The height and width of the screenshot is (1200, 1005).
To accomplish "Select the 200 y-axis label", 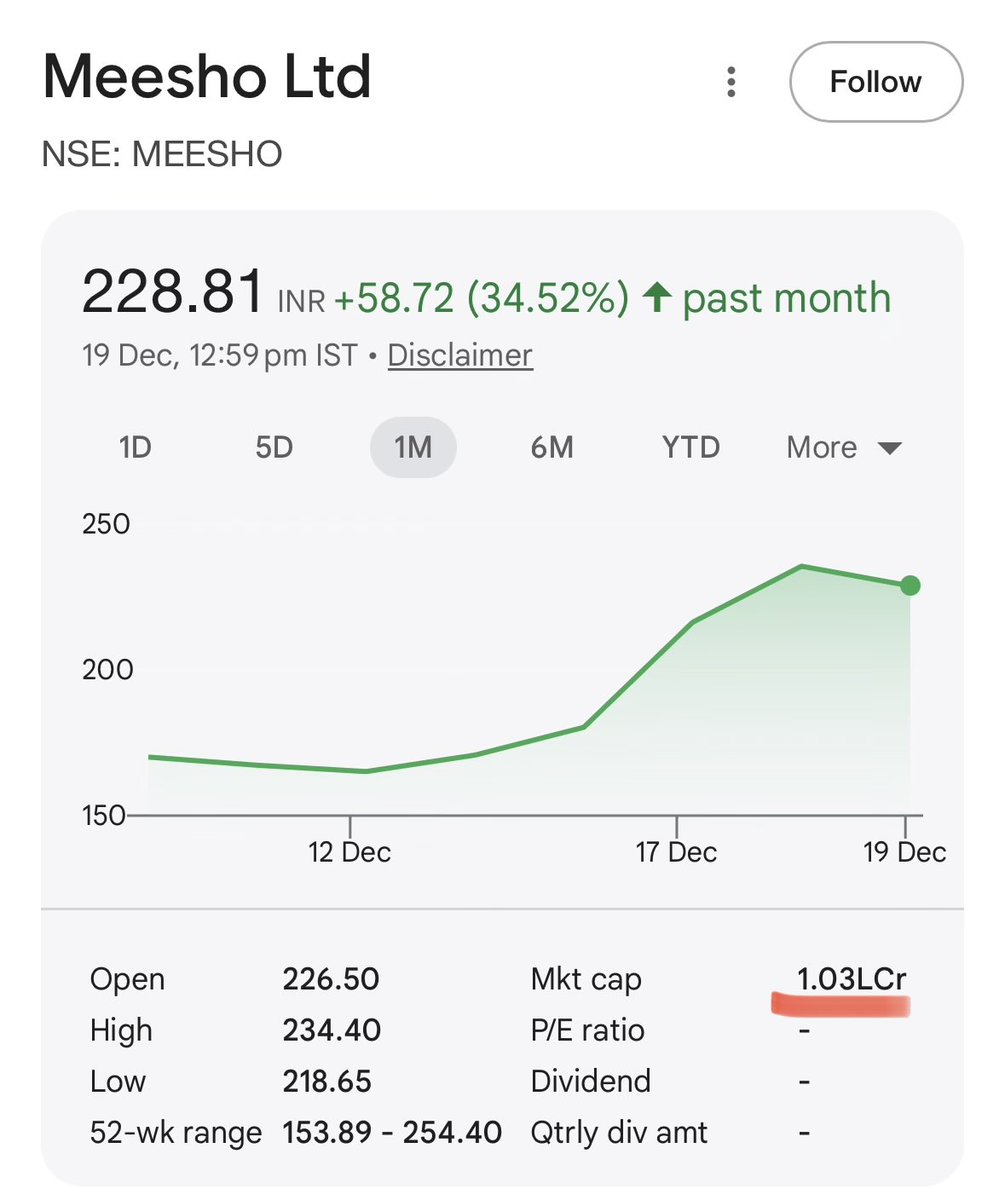I will (x=106, y=669).
